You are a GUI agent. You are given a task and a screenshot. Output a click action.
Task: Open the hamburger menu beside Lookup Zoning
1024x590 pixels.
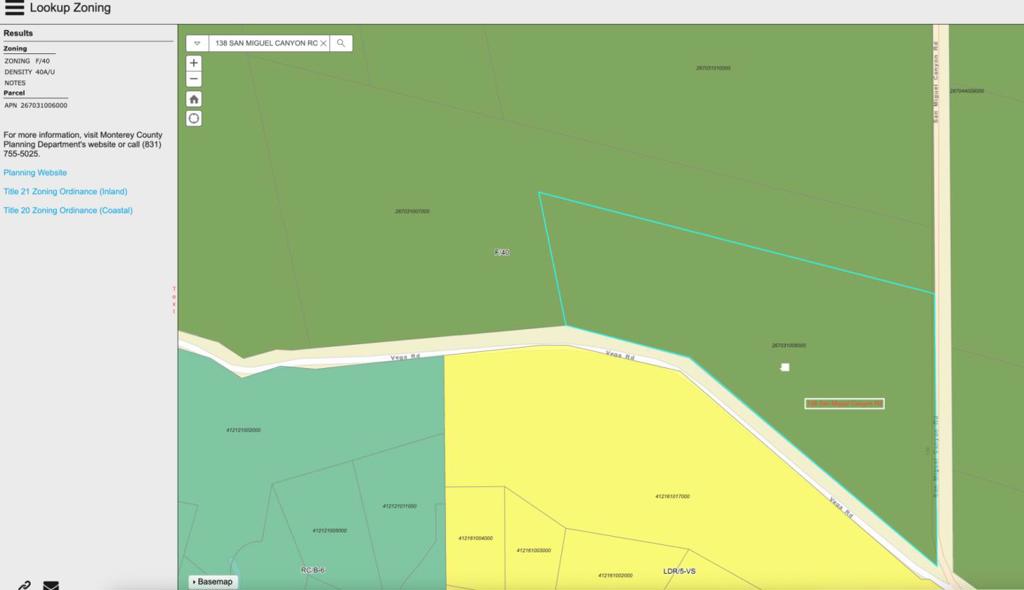click(14, 8)
